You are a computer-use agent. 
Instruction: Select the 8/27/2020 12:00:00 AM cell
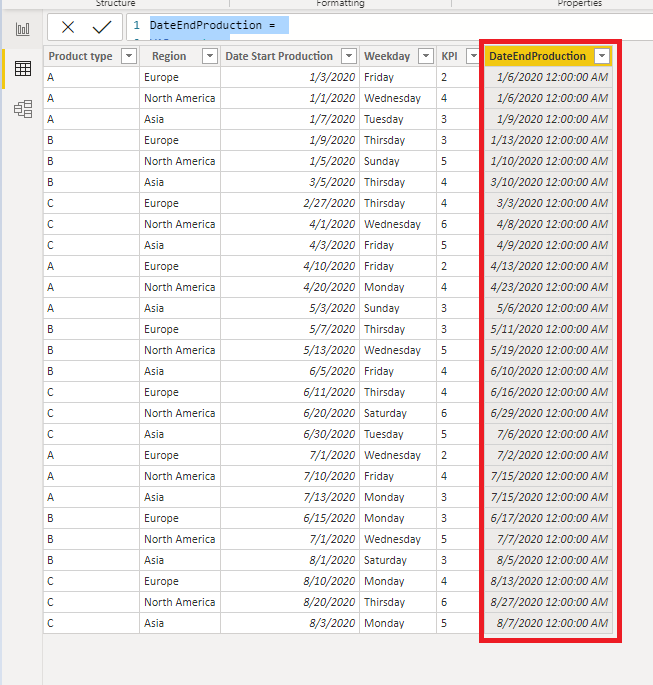548,602
